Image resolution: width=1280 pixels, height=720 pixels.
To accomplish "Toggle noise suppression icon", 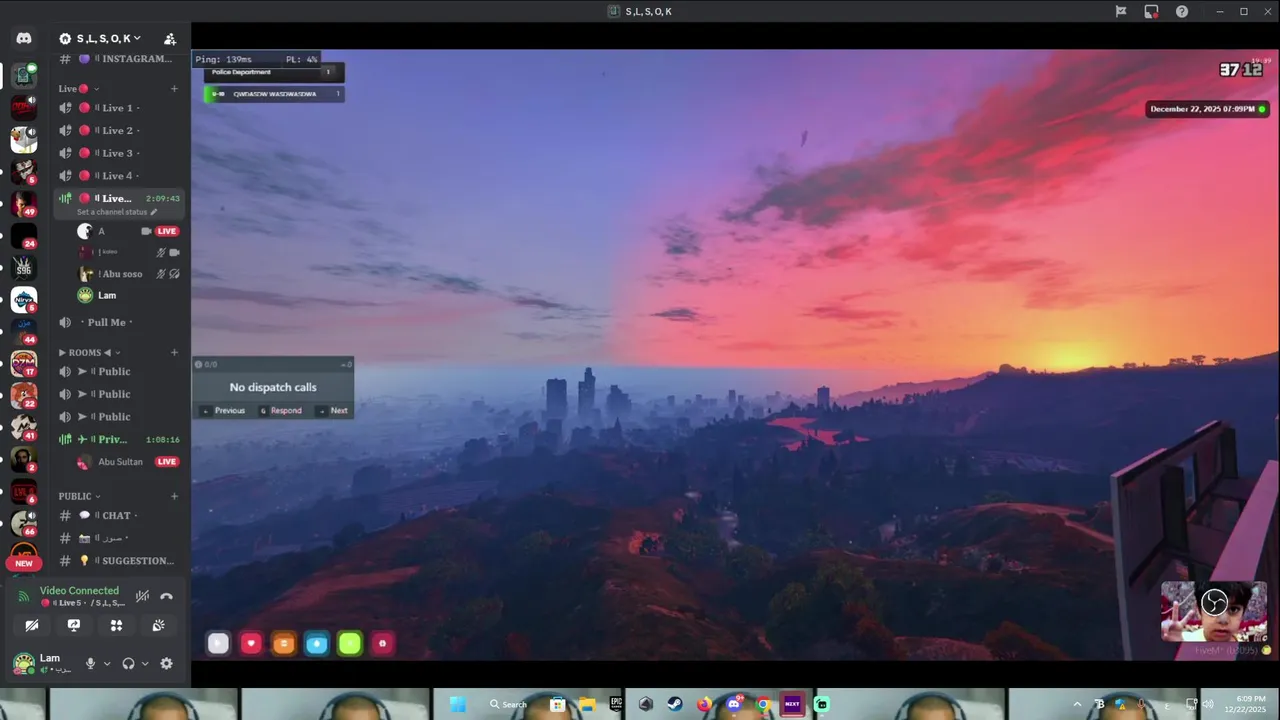I will pos(142,596).
